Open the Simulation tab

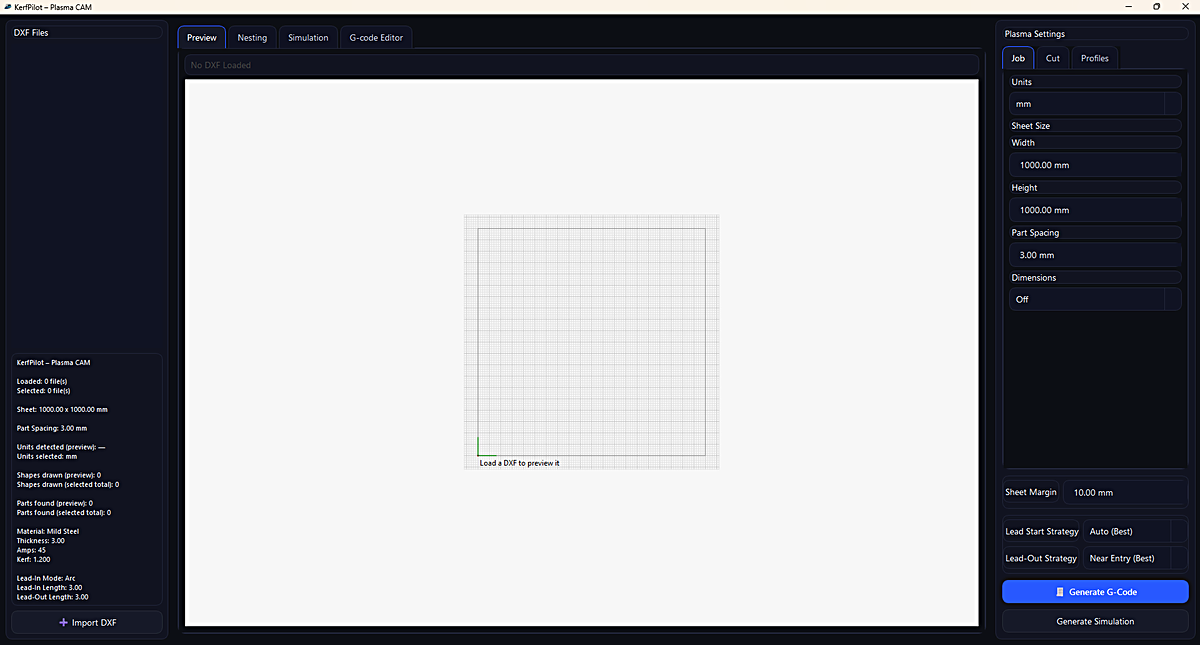pos(307,37)
